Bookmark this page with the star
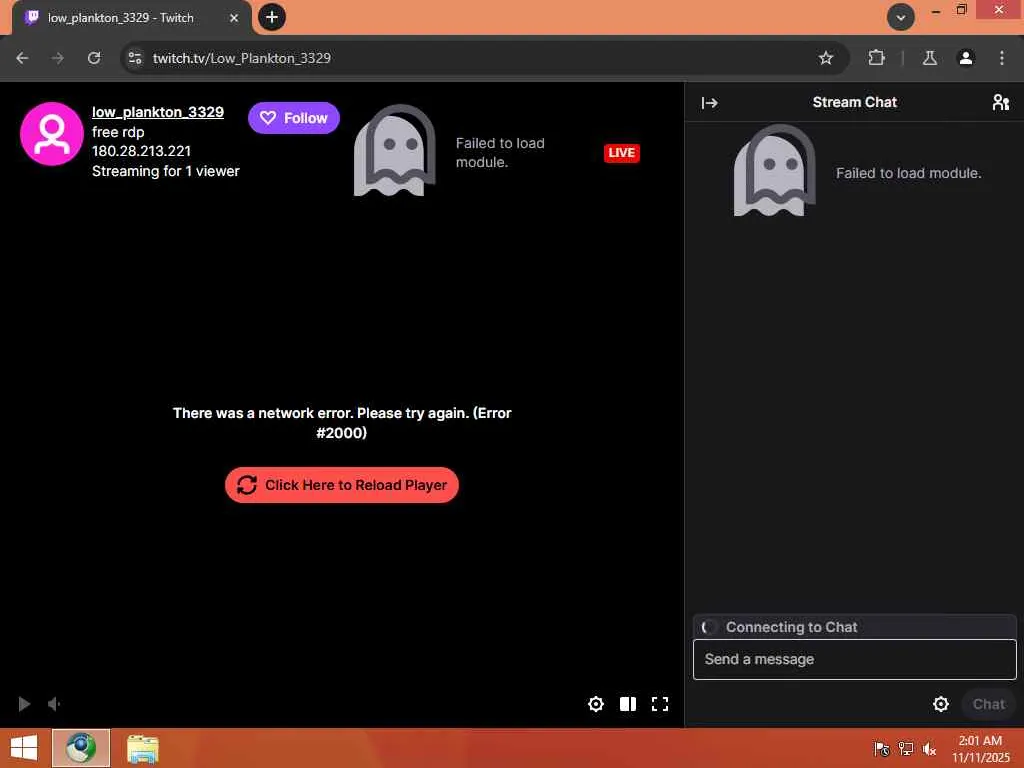 [825, 58]
